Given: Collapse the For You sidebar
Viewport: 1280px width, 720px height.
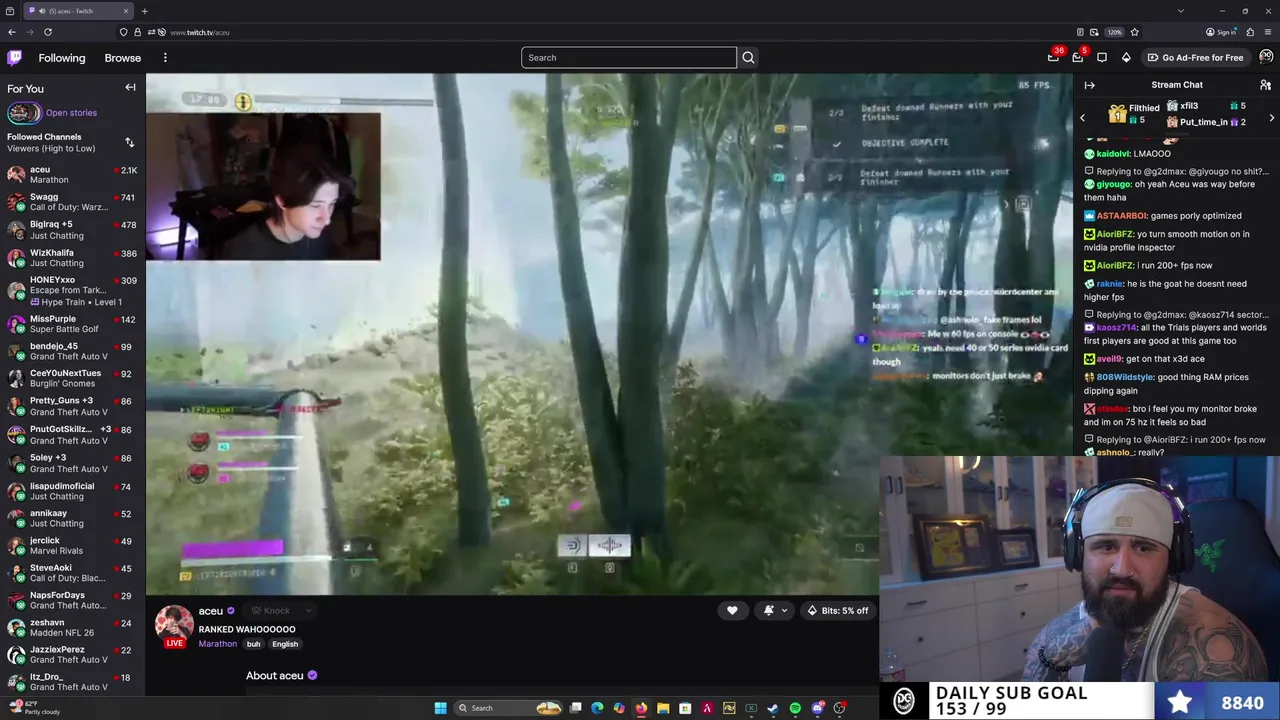Looking at the screenshot, I should click(130, 88).
